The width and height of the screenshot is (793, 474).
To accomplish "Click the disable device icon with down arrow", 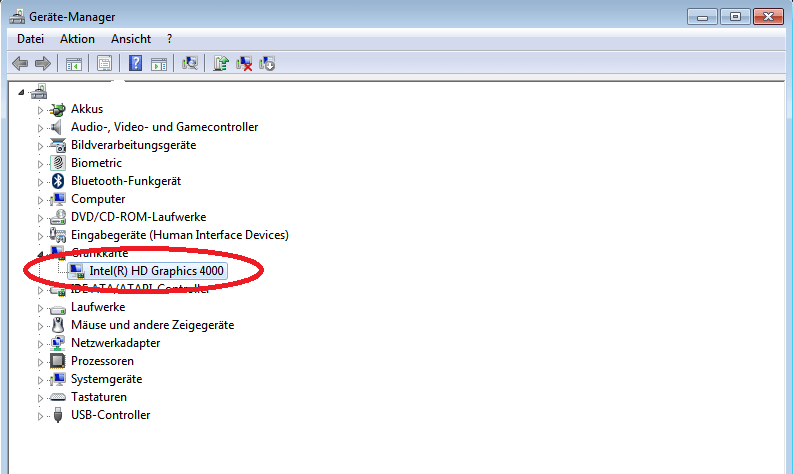I will point(267,64).
